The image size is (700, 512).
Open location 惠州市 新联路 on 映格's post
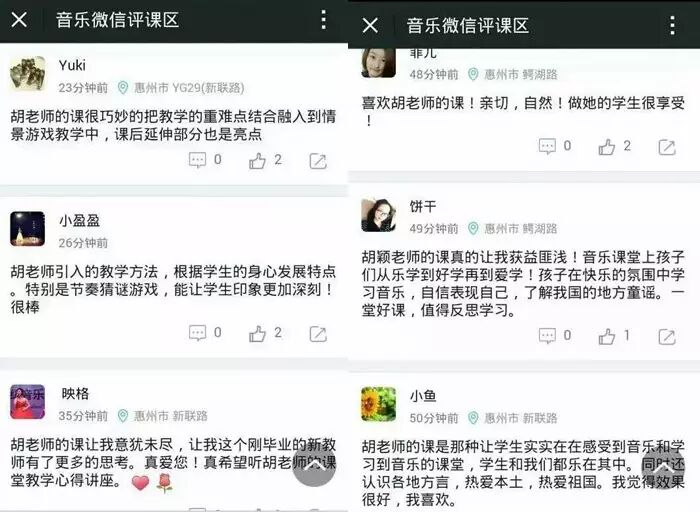(x=163, y=416)
